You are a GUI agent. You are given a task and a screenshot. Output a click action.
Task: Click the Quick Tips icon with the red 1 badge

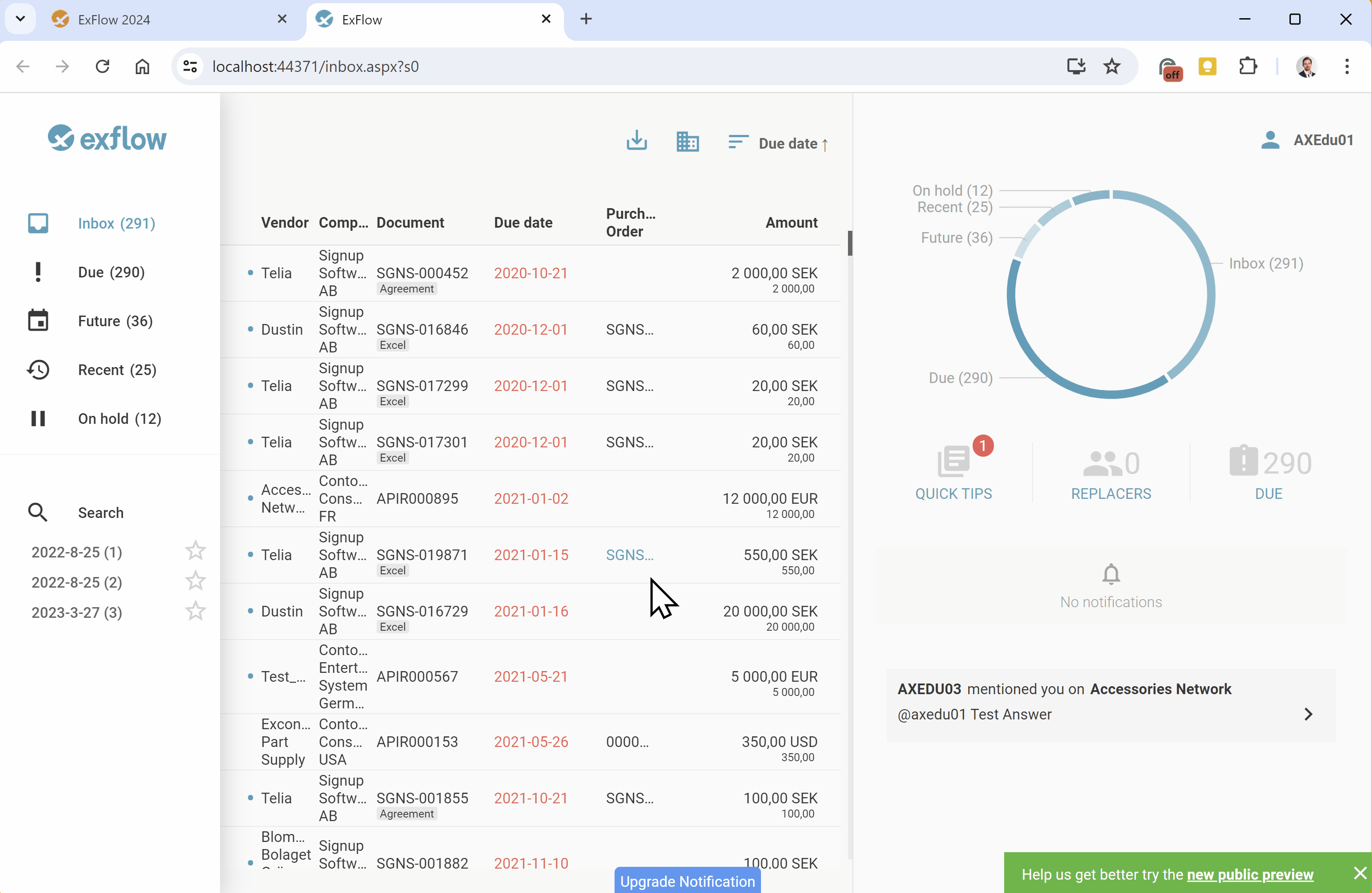(x=954, y=461)
